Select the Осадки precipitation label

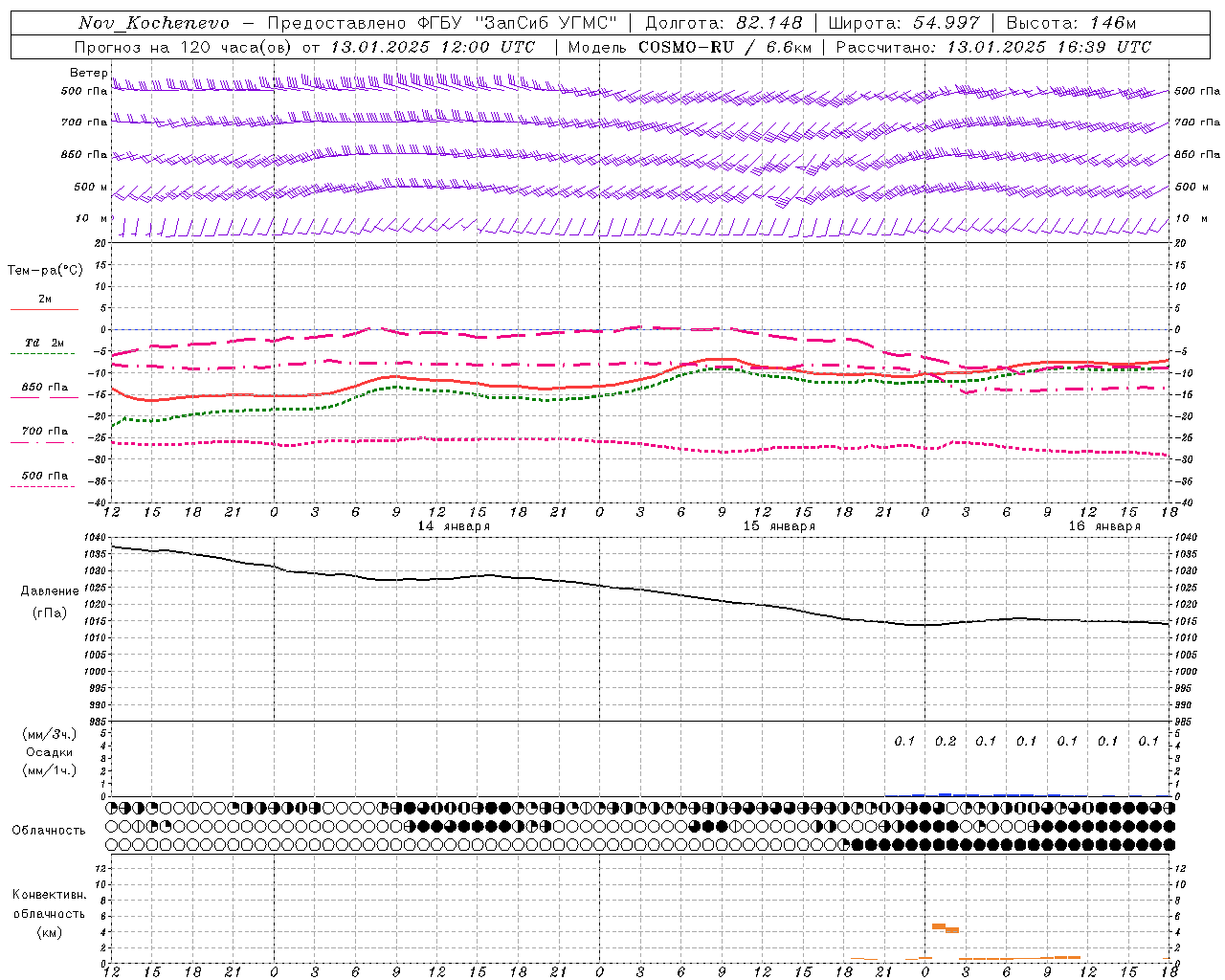coord(50,752)
